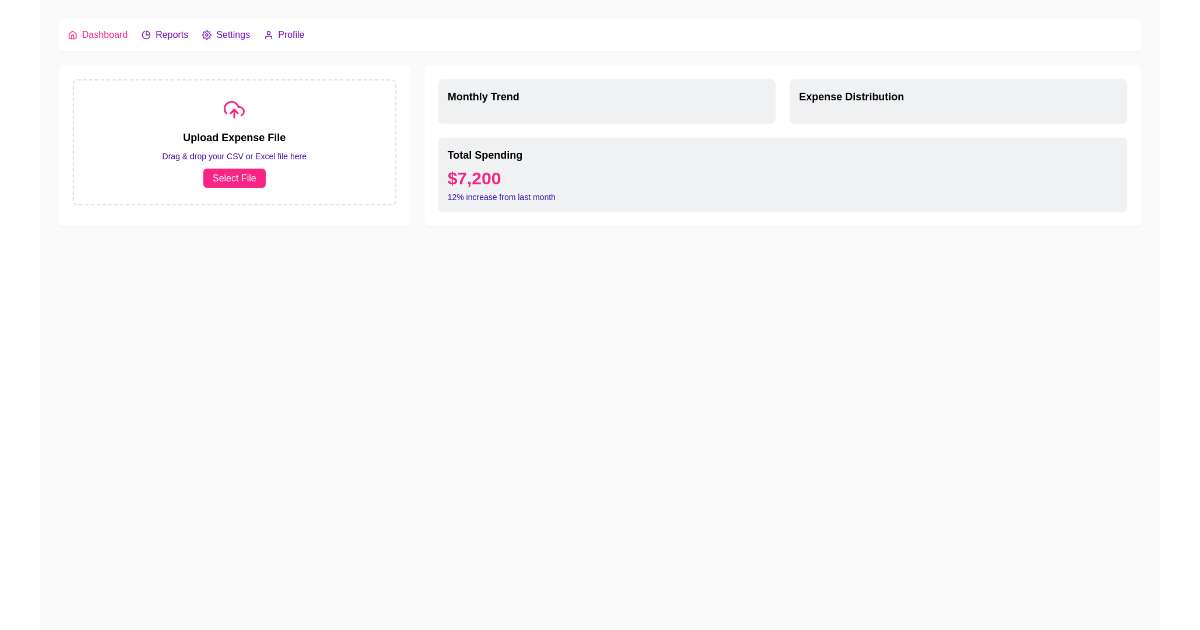This screenshot has width=1200, height=630.
Task: Click the Upload Expense File heading
Action: (x=234, y=137)
